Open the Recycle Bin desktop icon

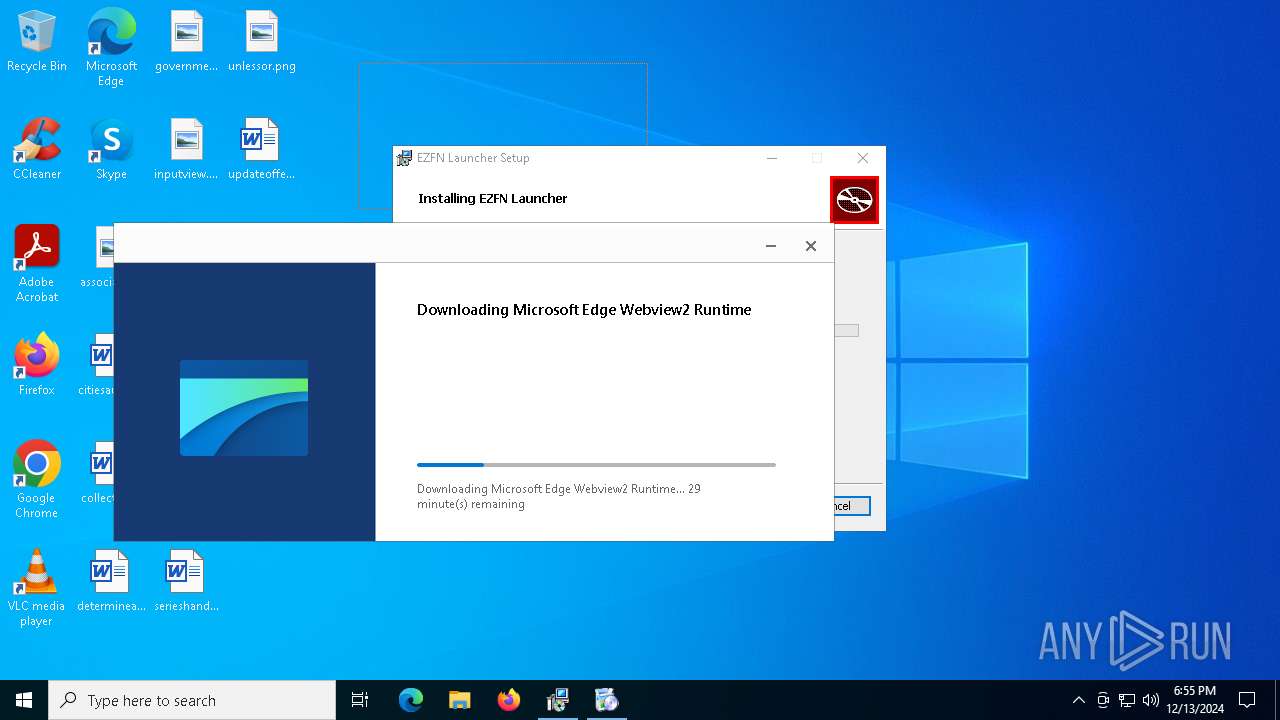(x=37, y=42)
